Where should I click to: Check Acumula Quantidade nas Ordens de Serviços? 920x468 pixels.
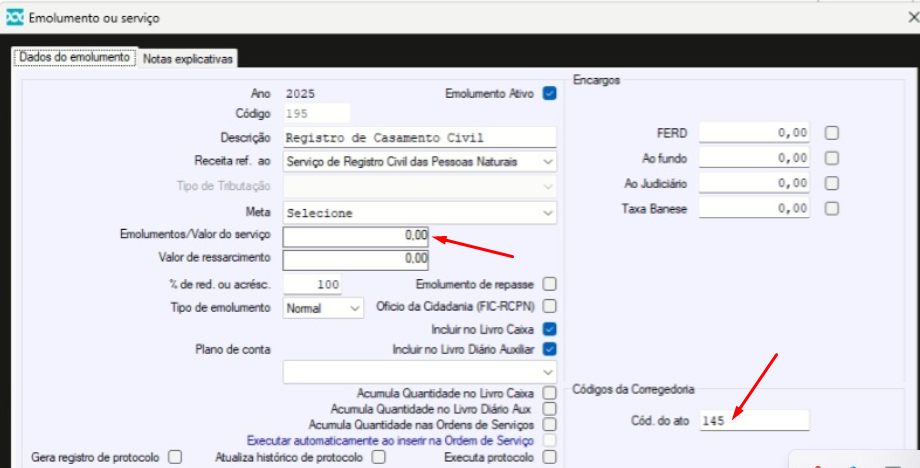(x=549, y=424)
